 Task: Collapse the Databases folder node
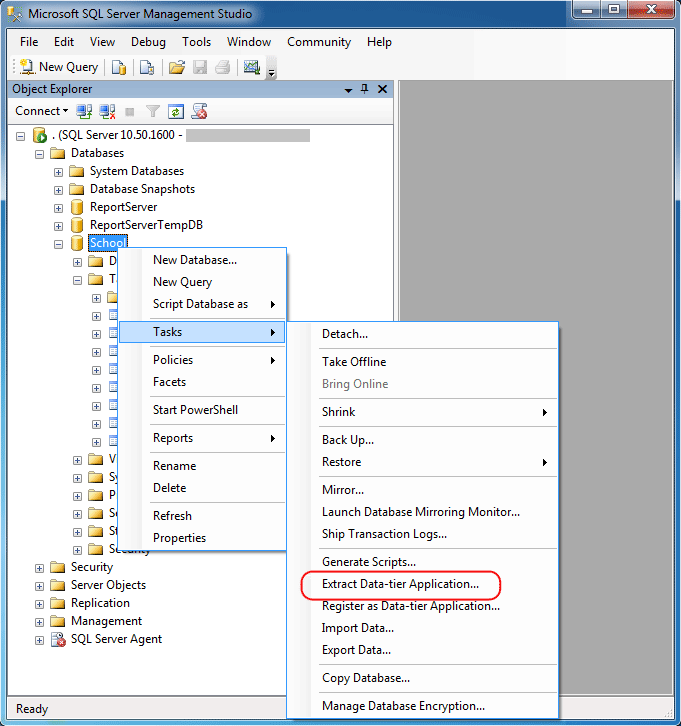39,154
